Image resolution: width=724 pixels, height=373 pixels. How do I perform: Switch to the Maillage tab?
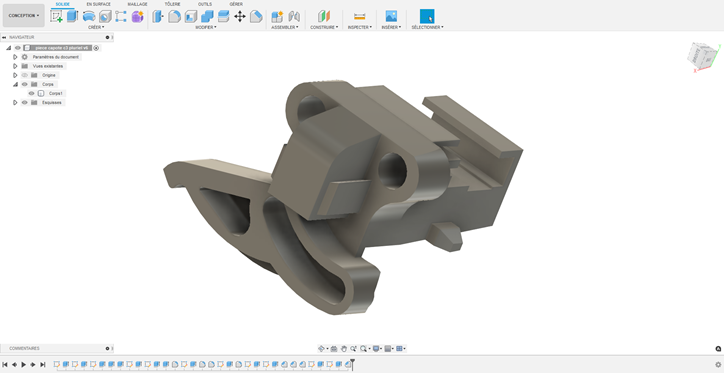tap(138, 4)
